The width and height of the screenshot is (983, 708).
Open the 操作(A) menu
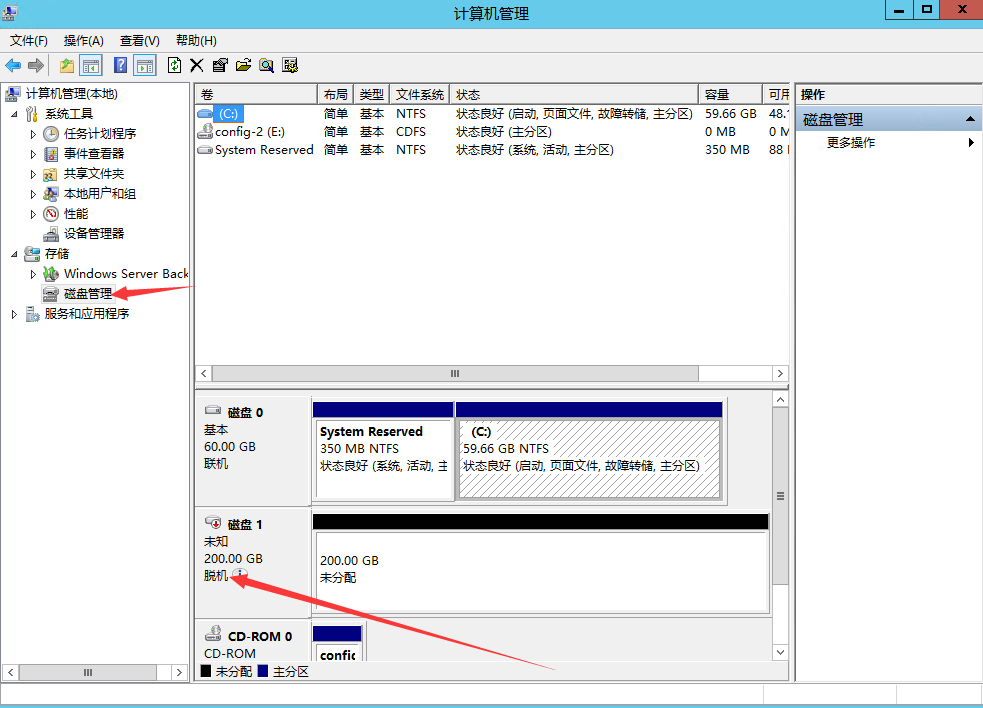[83, 40]
